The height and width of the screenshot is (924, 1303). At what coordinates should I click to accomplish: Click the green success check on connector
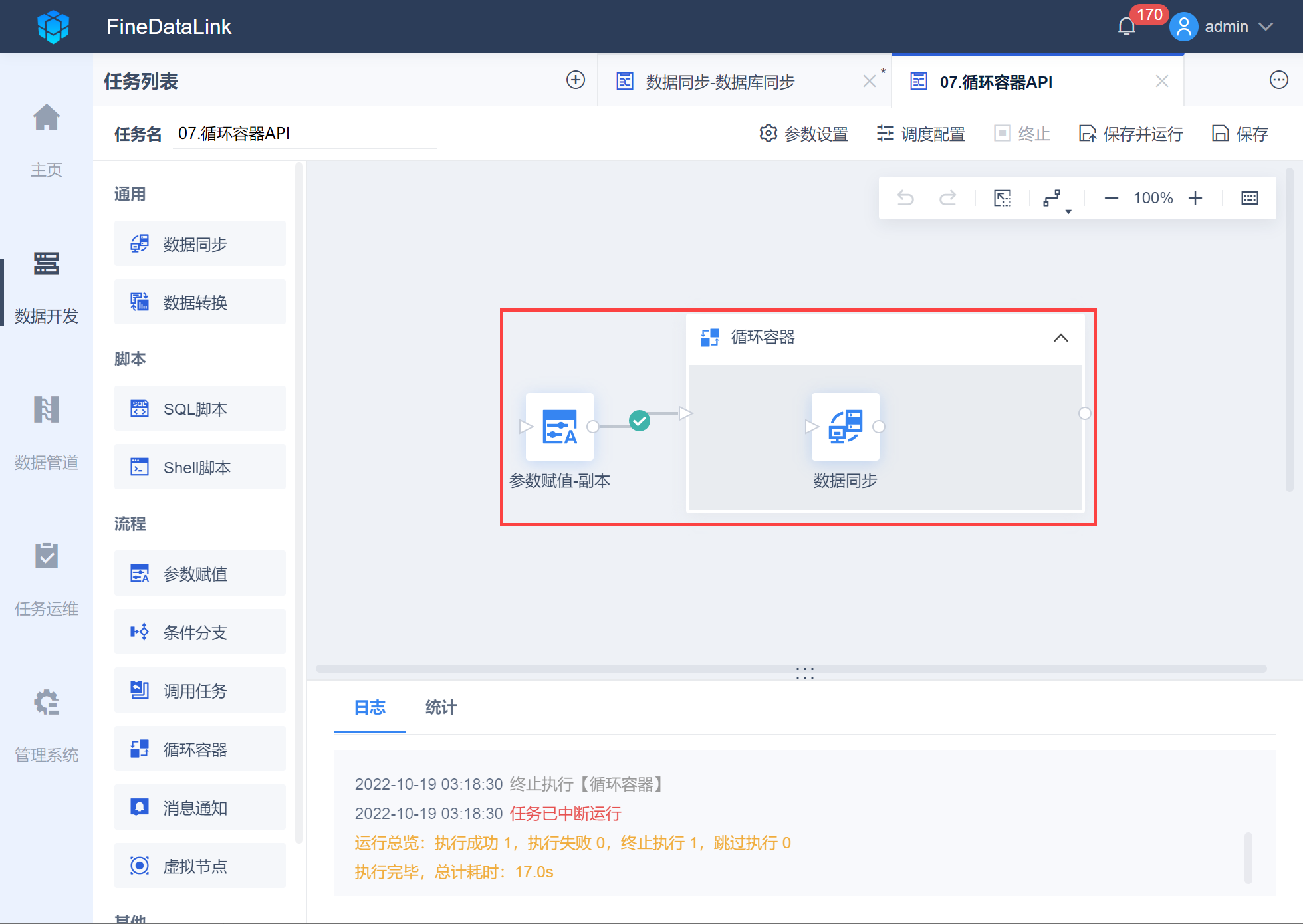tap(640, 420)
